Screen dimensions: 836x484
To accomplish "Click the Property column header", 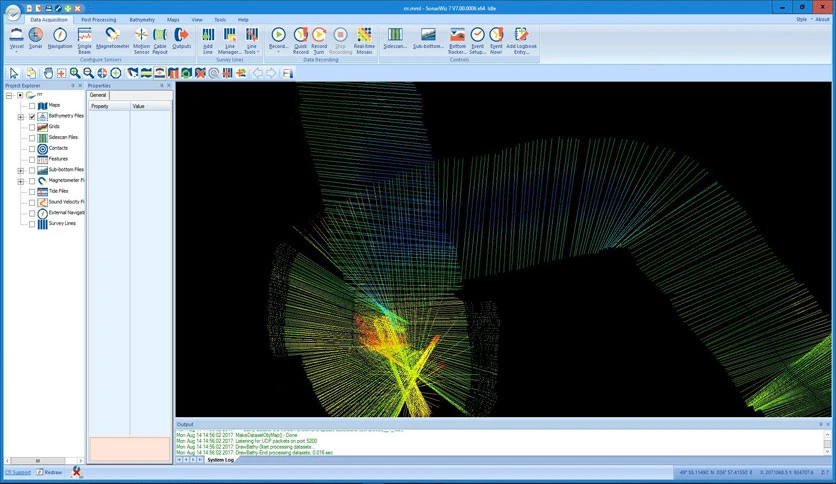I will (x=109, y=106).
